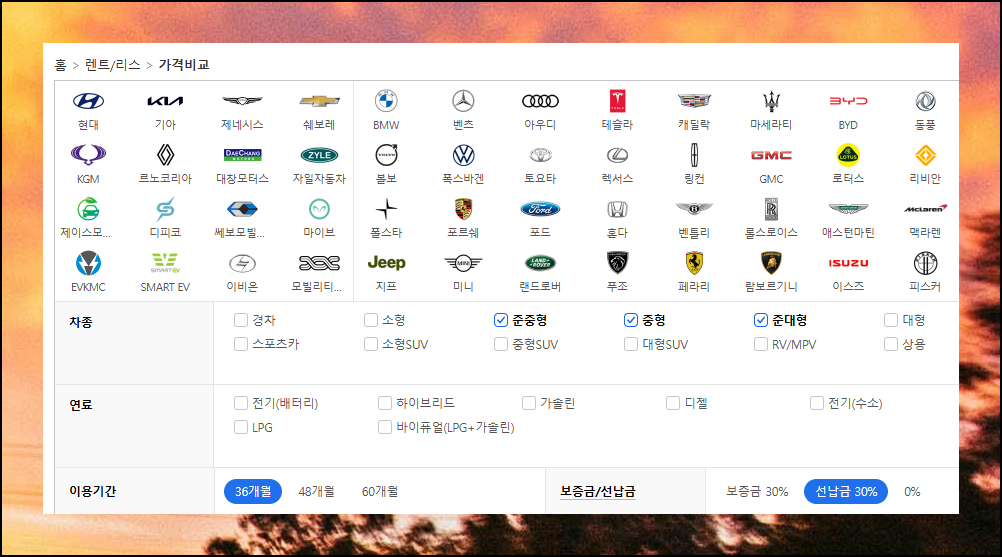Viewport: 1002px width, 557px height.
Task: Pick the Ford (포드) oval logo
Action: (540, 209)
